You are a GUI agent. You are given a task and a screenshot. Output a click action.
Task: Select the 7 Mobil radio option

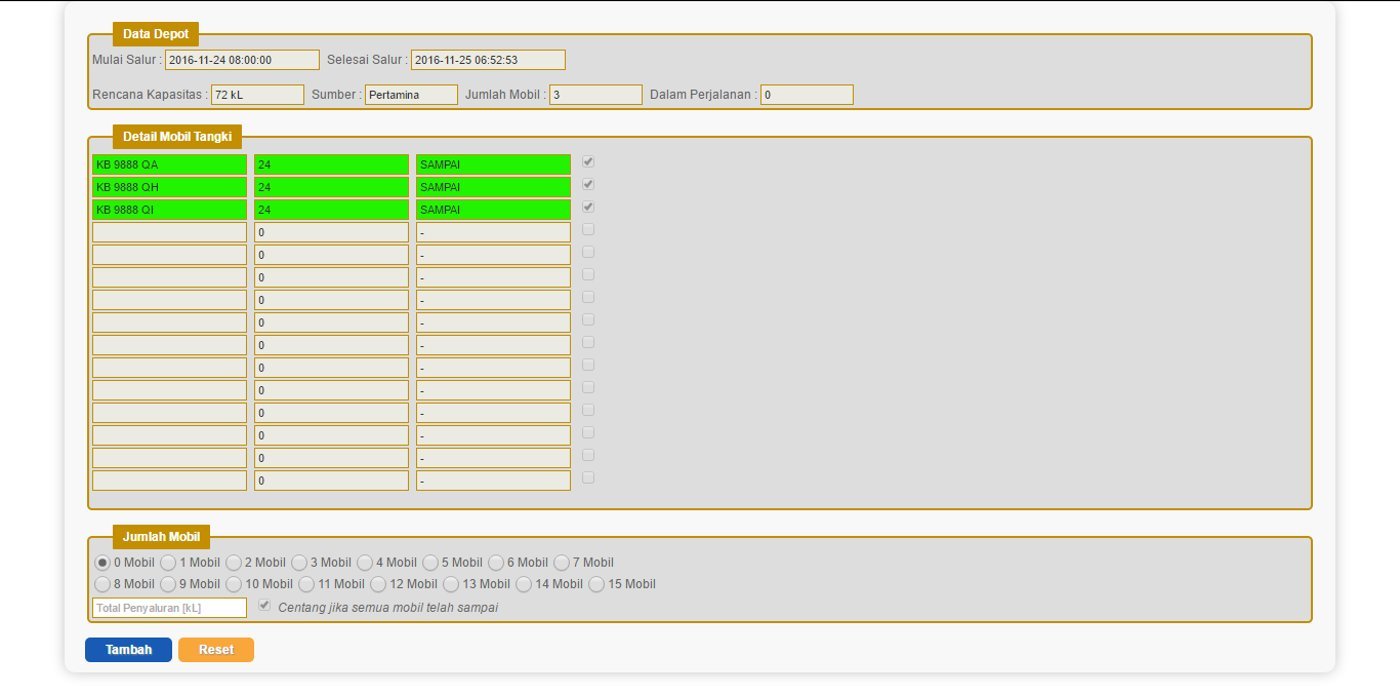click(562, 563)
